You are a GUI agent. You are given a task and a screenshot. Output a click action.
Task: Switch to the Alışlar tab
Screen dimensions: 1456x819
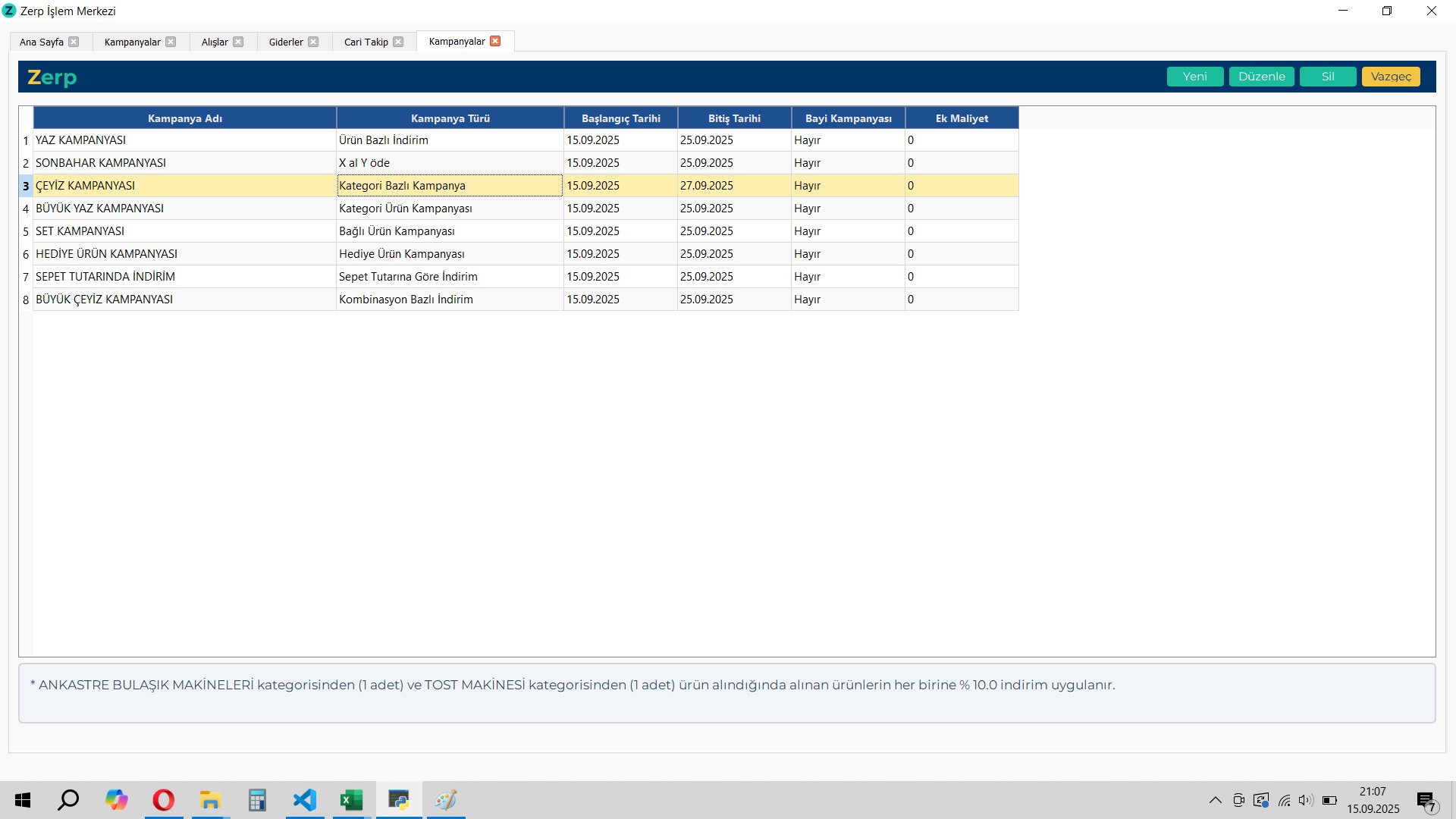(214, 42)
